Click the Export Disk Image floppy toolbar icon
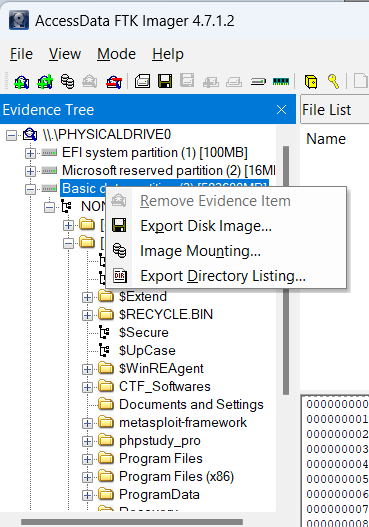 click(x=165, y=81)
